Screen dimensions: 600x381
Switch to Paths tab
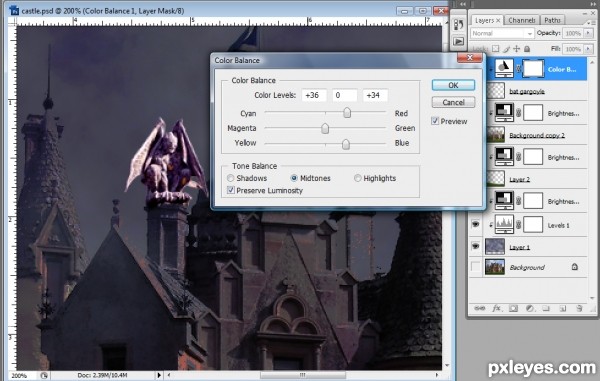[x=552, y=20]
